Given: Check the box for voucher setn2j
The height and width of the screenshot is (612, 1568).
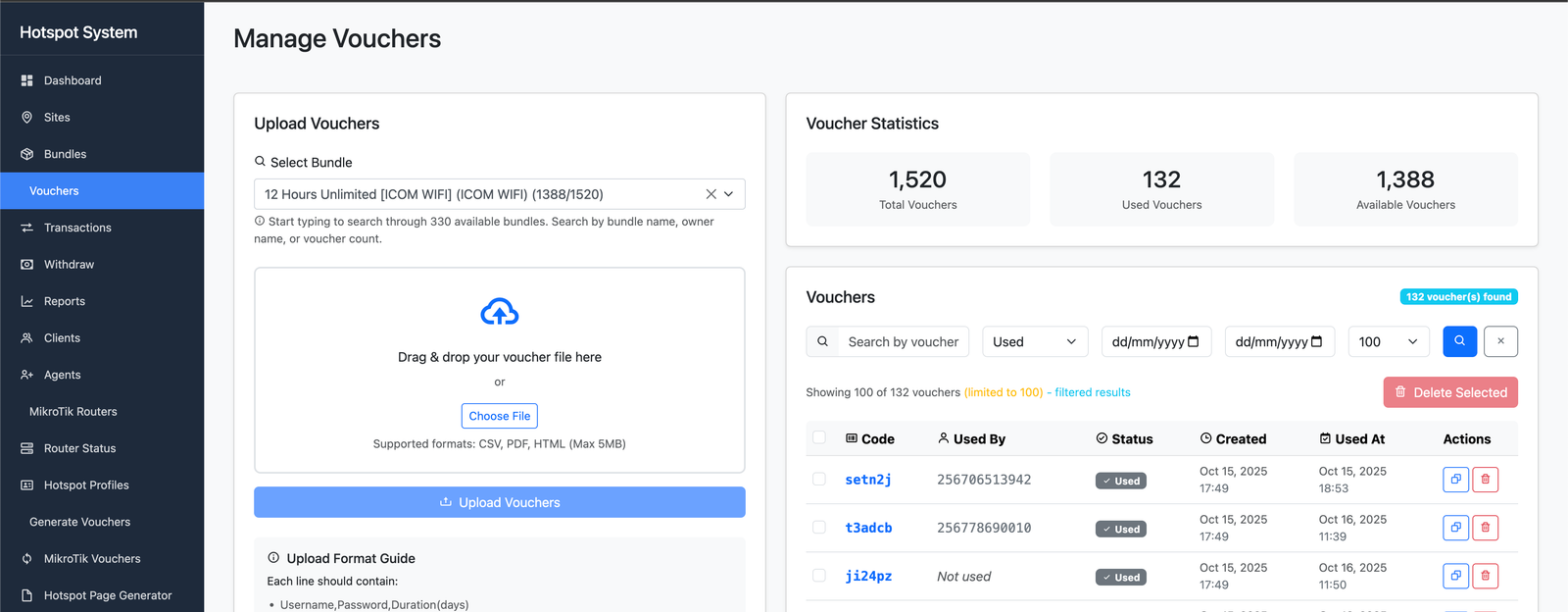Looking at the screenshot, I should (819, 479).
